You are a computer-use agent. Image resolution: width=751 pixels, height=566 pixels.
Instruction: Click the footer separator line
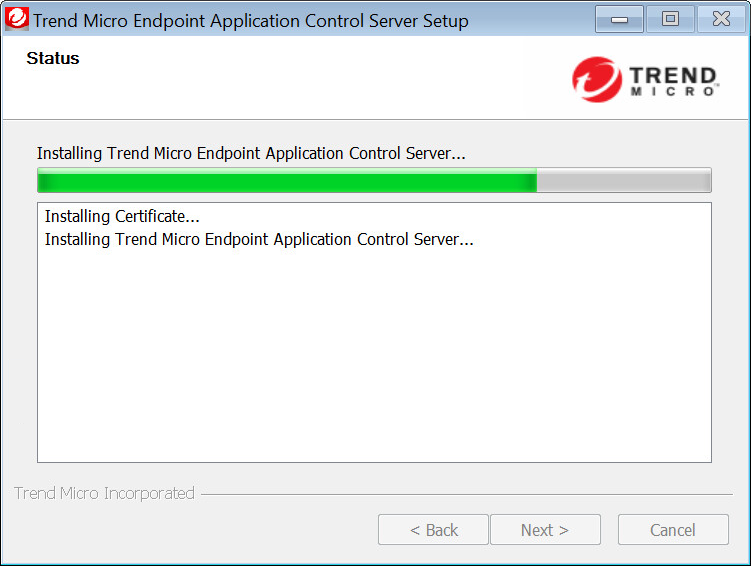pyautogui.click(x=465, y=494)
